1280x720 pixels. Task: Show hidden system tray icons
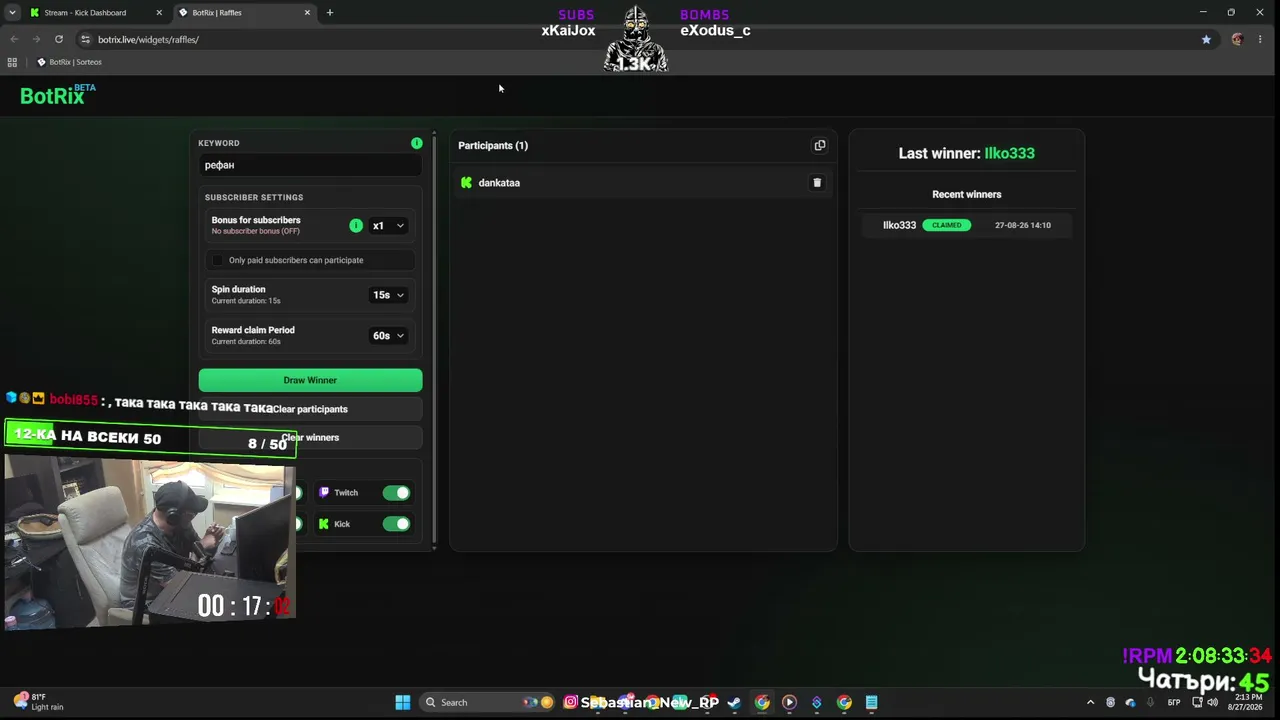pyautogui.click(x=1090, y=702)
